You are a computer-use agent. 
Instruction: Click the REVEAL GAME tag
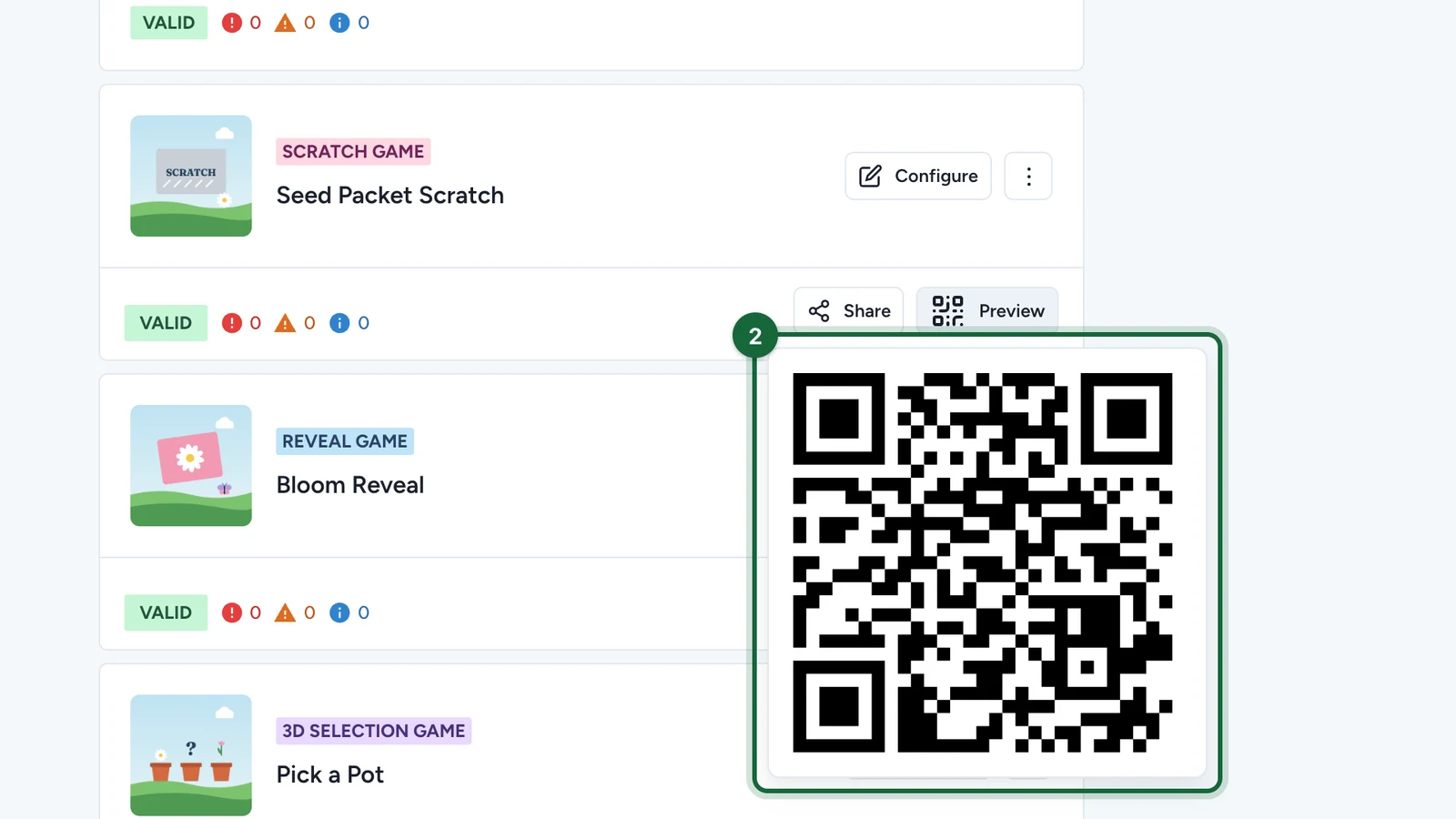click(x=345, y=441)
